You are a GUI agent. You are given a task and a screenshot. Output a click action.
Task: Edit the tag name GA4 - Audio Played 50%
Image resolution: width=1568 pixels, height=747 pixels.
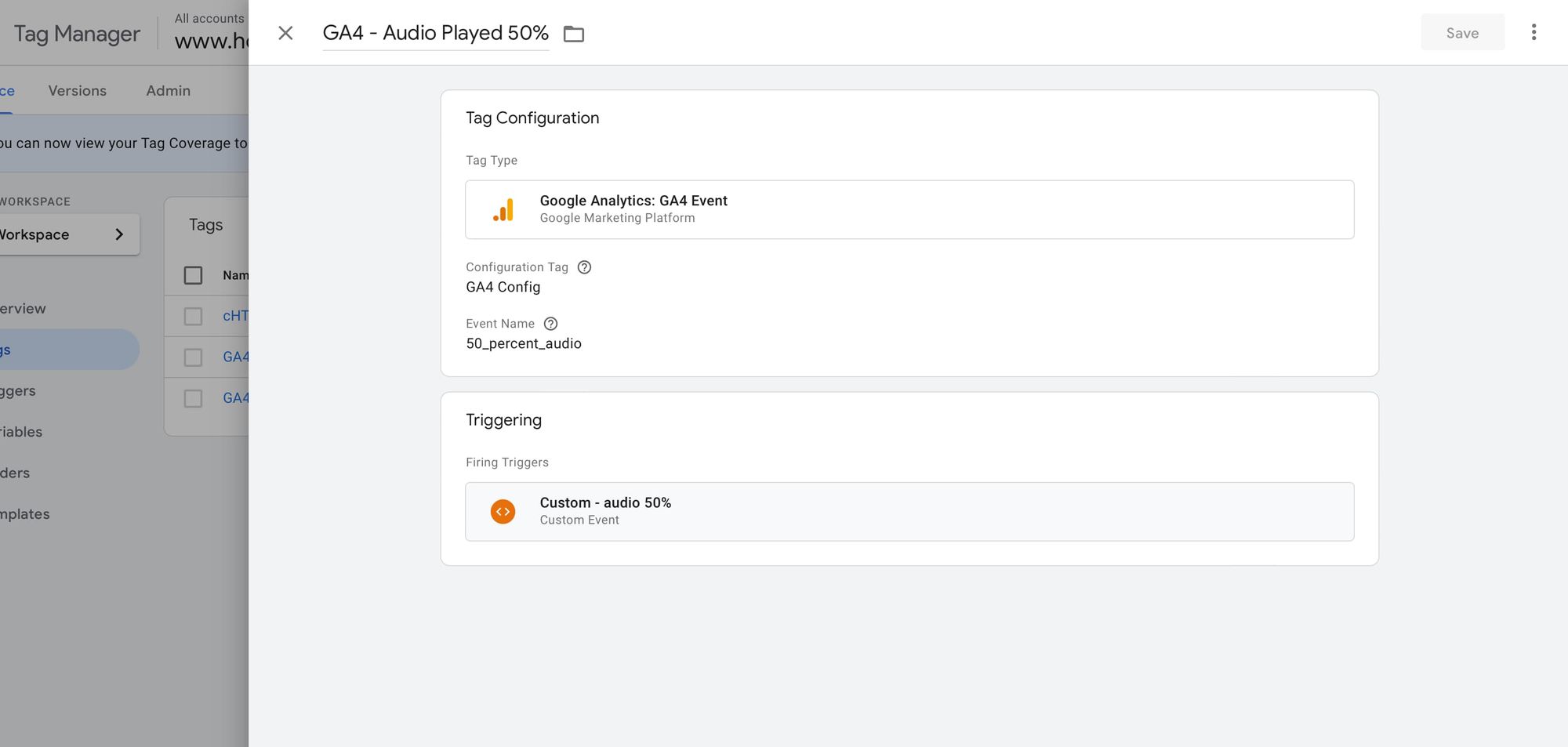(435, 33)
